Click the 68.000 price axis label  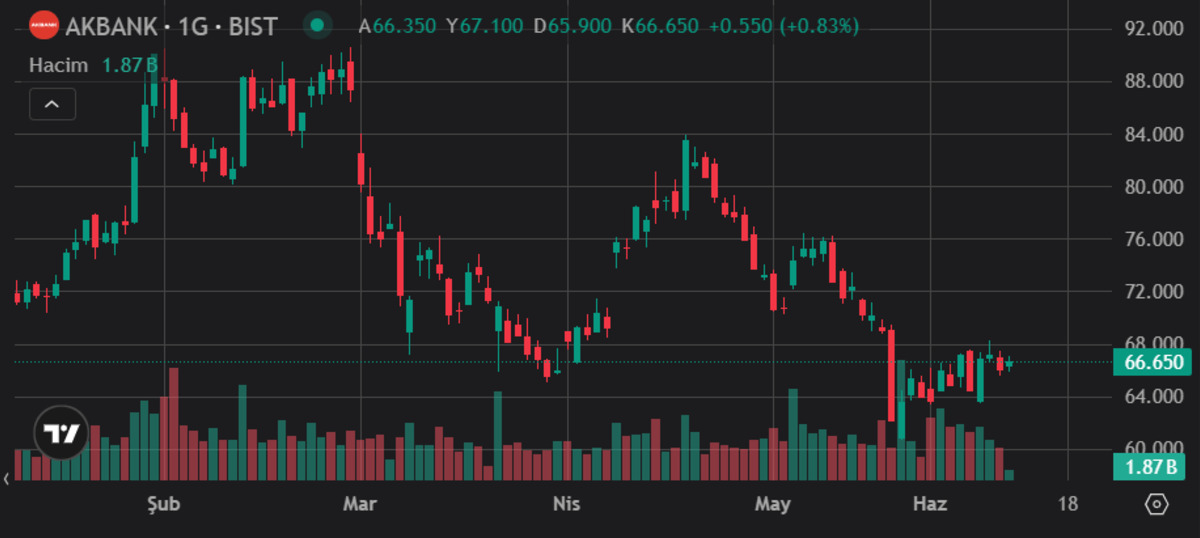pos(1155,344)
